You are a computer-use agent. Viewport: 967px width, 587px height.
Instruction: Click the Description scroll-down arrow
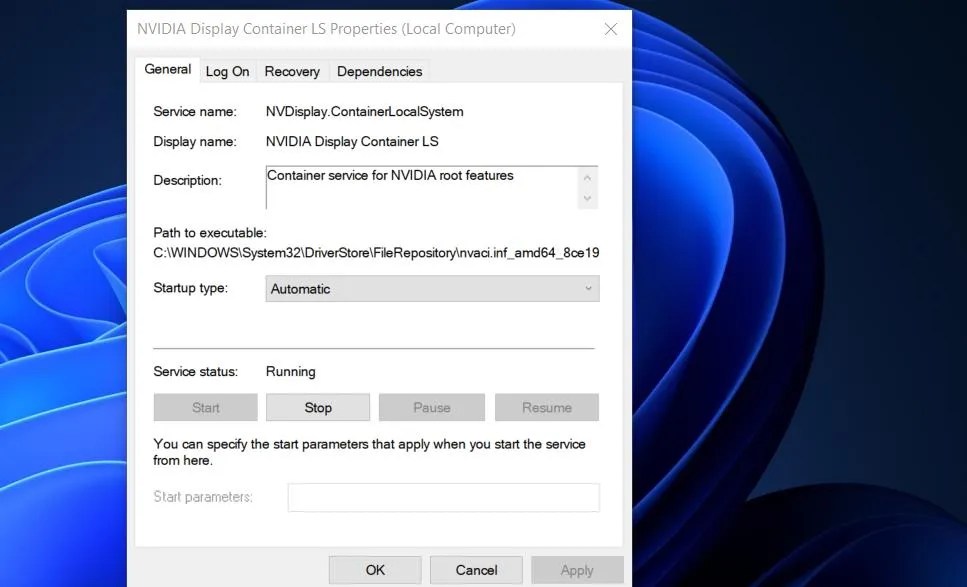(x=590, y=198)
